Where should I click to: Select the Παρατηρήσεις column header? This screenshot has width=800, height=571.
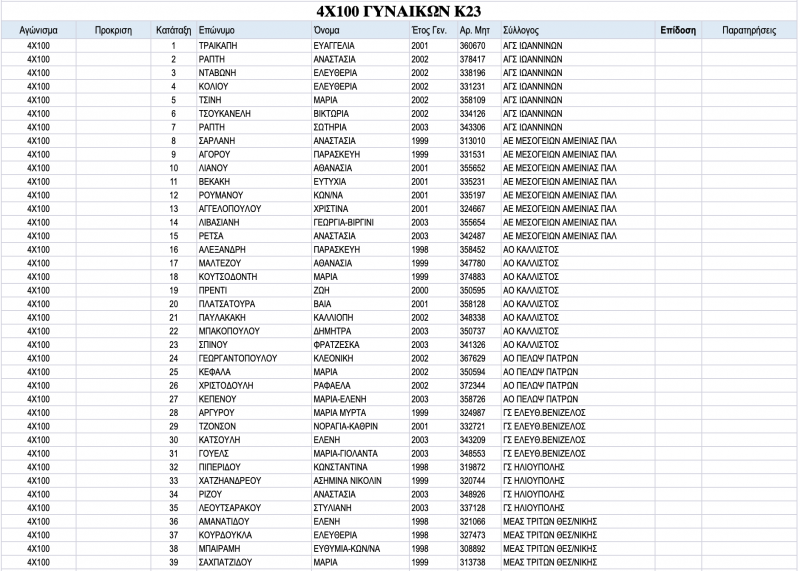pyautogui.click(x=749, y=30)
